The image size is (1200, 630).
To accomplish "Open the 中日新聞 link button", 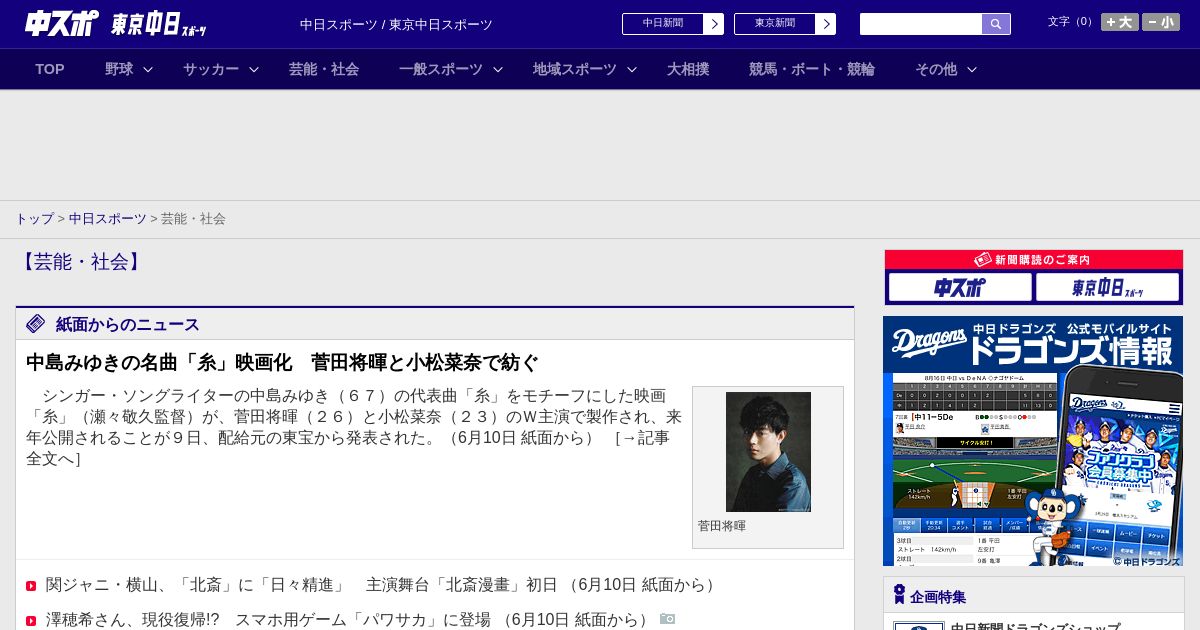I will click(663, 24).
